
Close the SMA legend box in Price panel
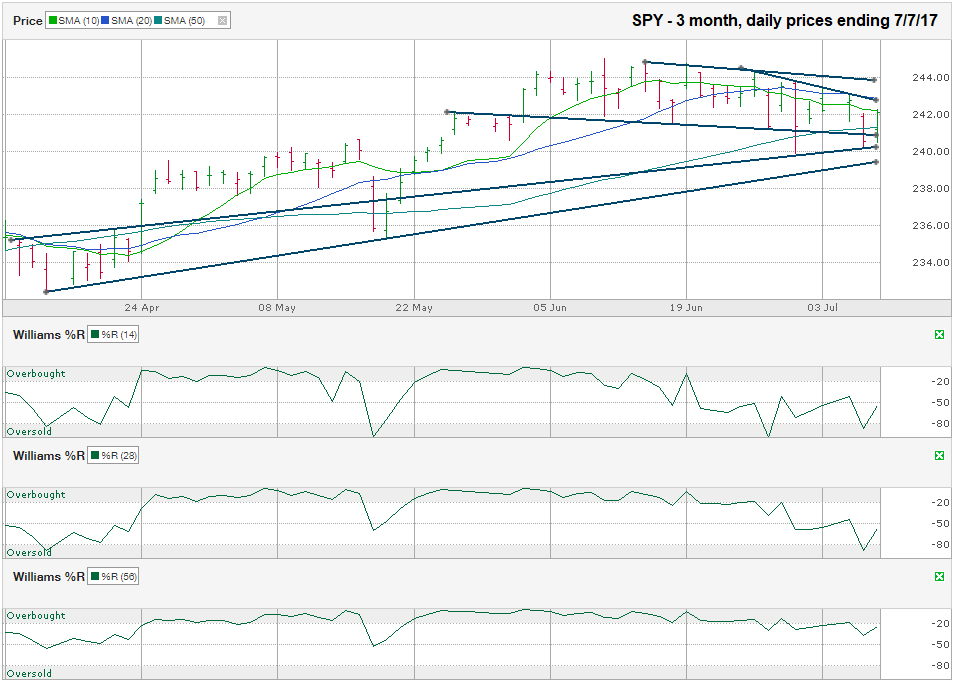point(222,21)
